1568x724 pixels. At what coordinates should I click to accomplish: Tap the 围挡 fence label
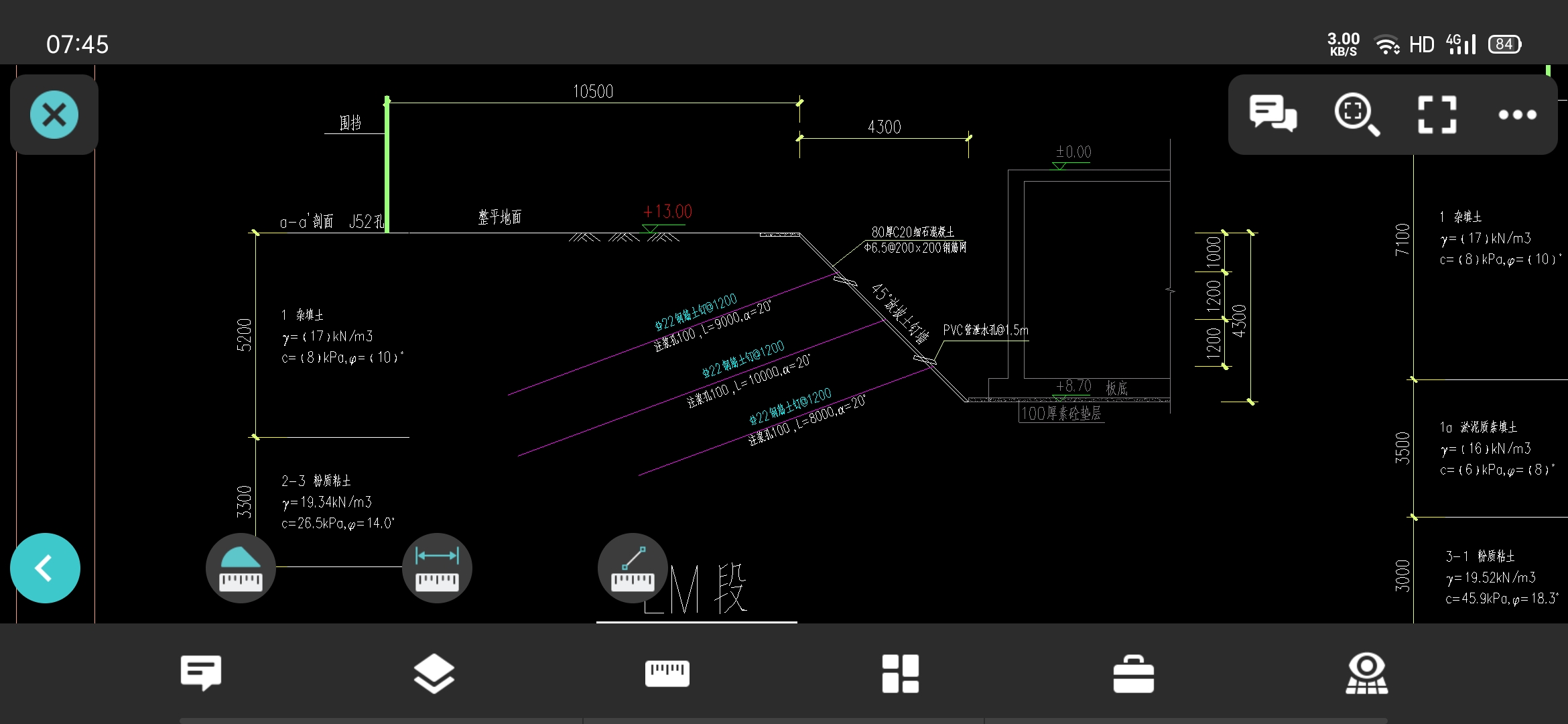point(350,123)
